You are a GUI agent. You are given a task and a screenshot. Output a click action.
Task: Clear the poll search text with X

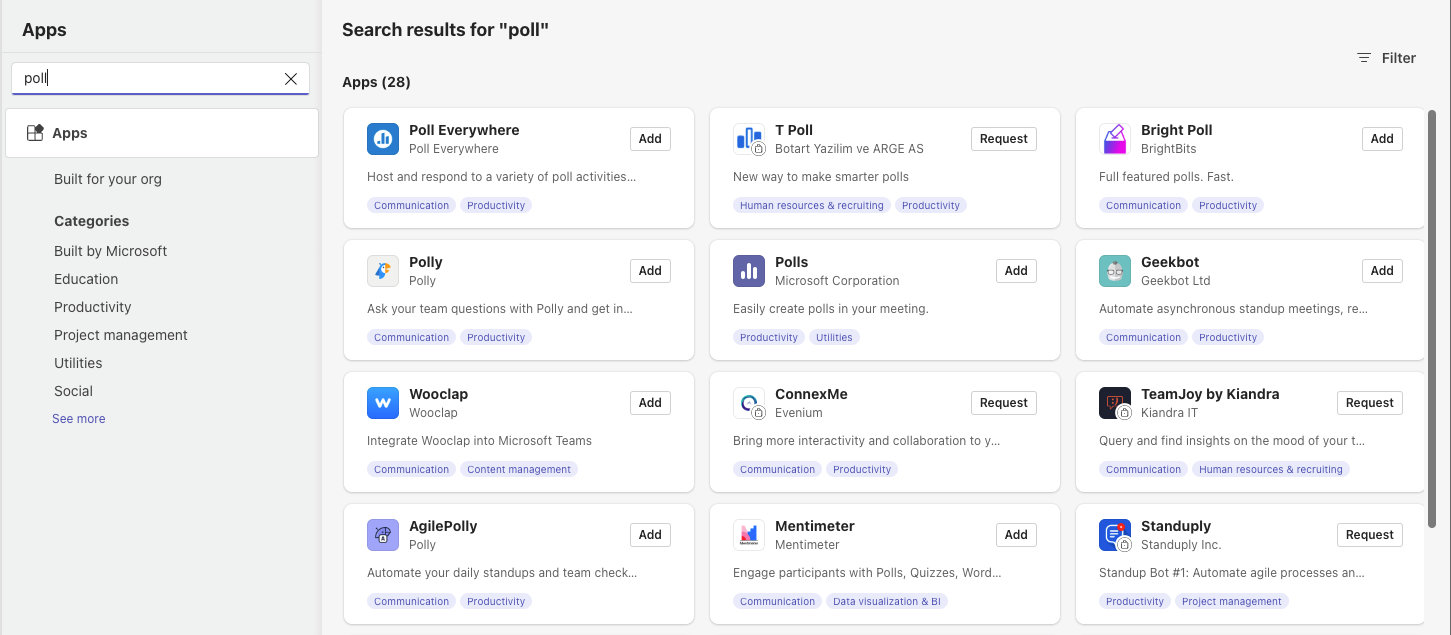click(291, 78)
